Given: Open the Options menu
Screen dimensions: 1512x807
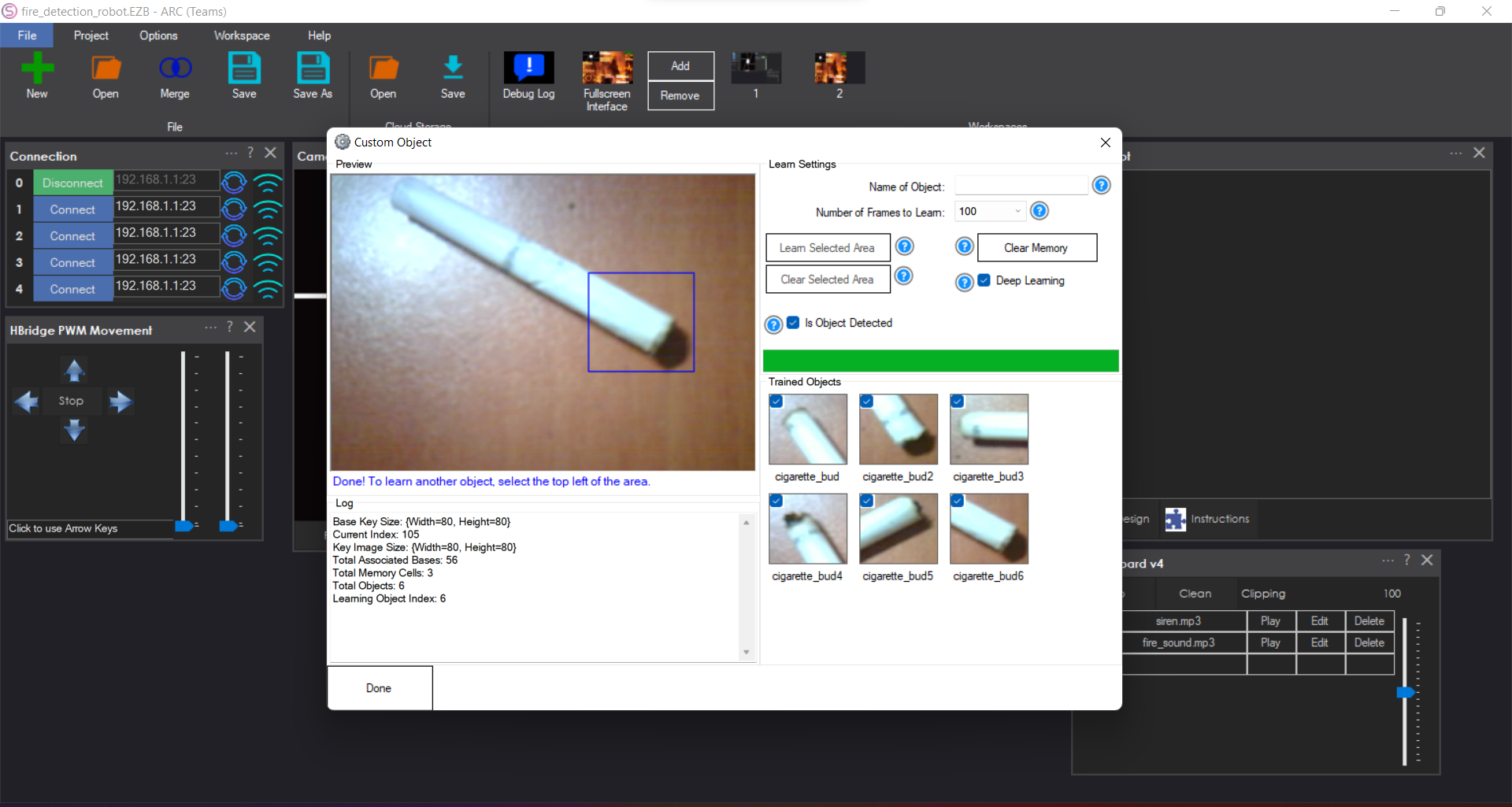Looking at the screenshot, I should (x=158, y=35).
